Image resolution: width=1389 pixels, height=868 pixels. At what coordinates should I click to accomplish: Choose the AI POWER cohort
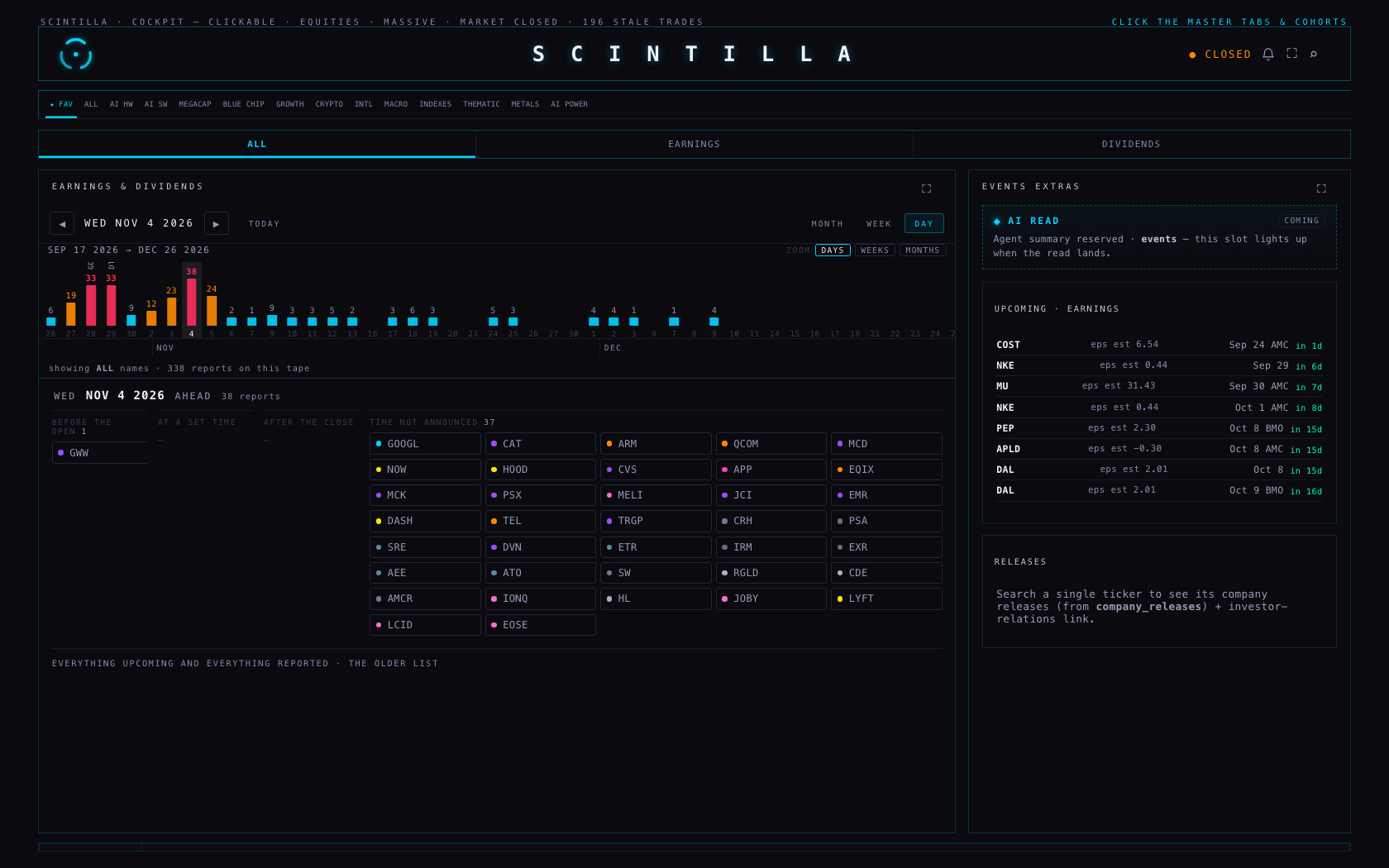click(569, 104)
